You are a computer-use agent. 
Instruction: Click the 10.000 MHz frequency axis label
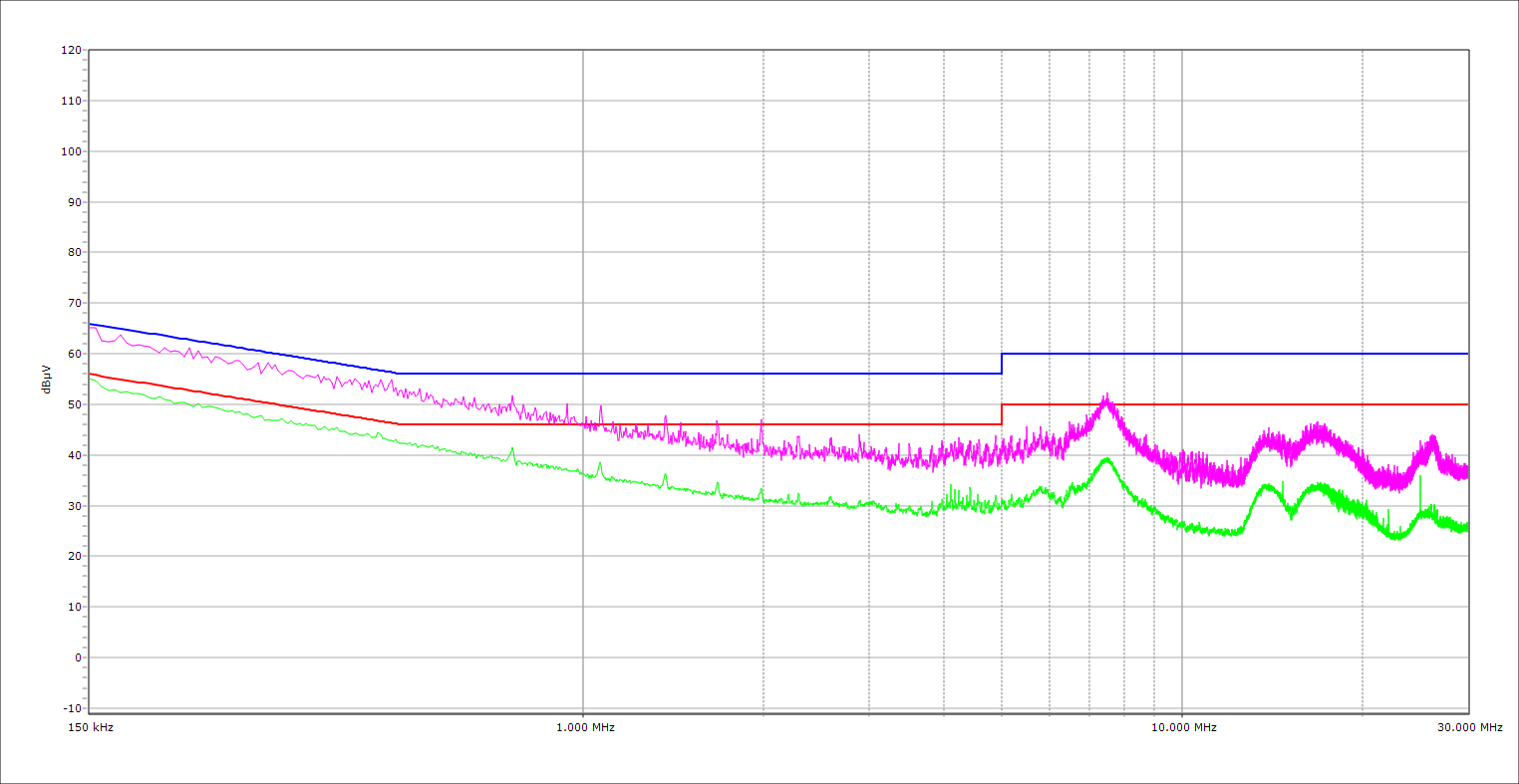coord(1184,727)
